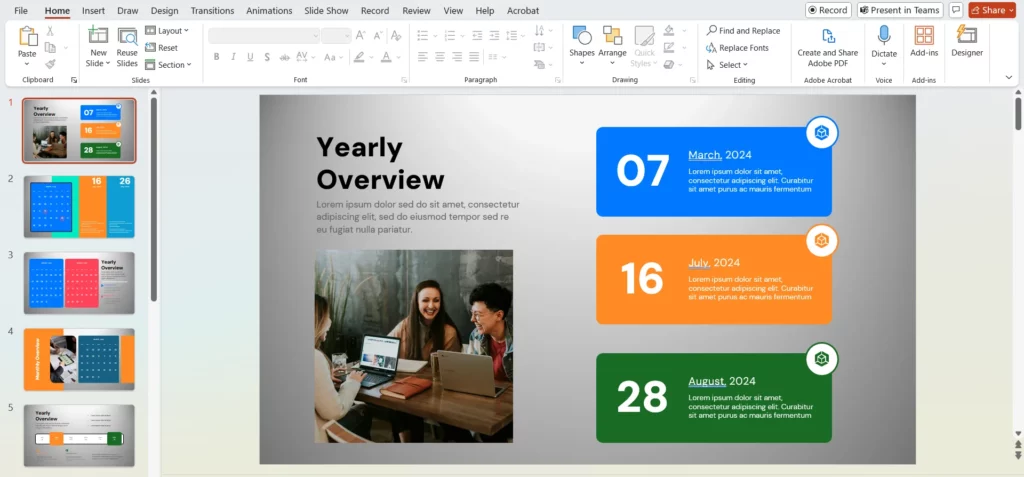This screenshot has height=477, width=1024.
Task: Click the Create and Share Adobe PDF icon
Action: 827,34
